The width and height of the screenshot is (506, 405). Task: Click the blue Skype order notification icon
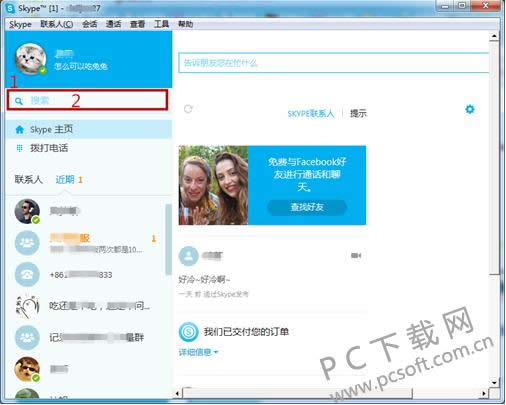(189, 332)
